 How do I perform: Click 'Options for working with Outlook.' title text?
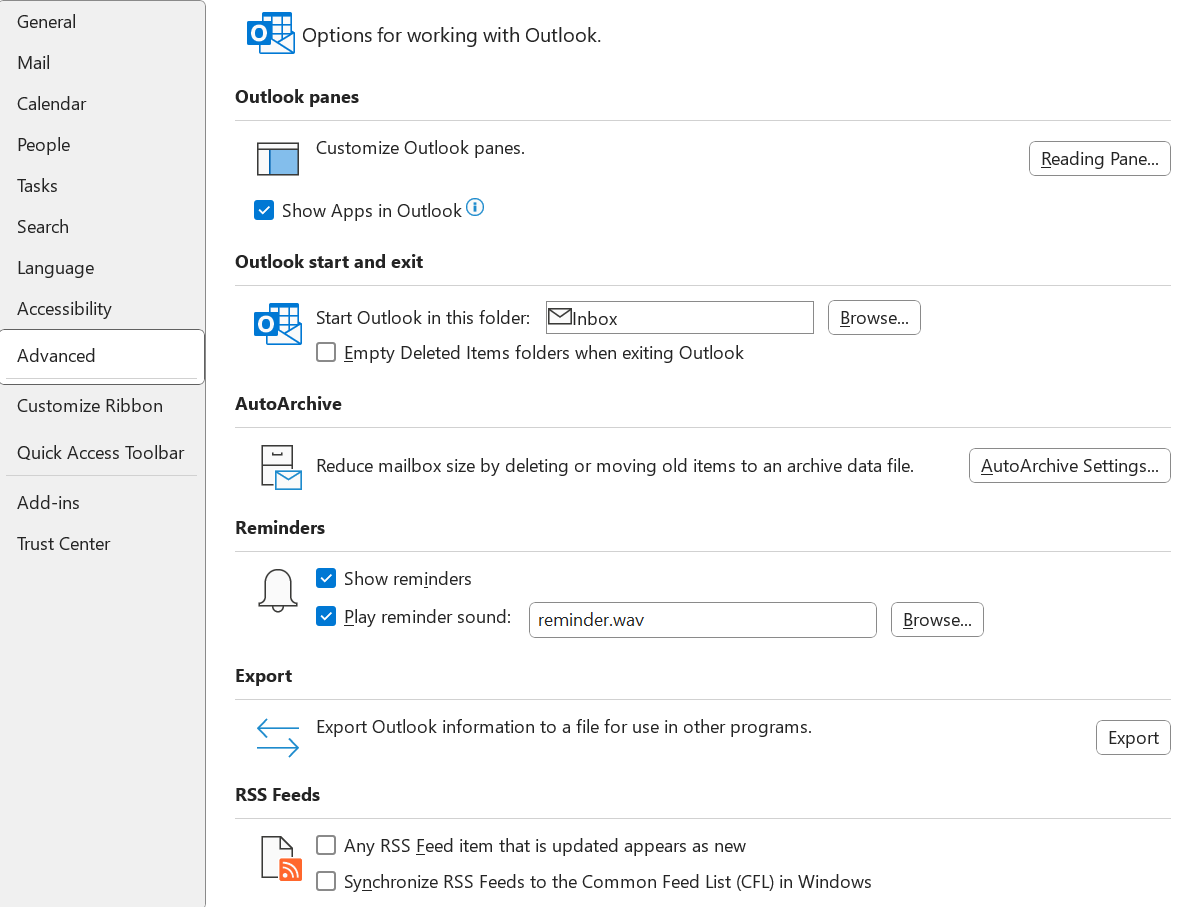(451, 35)
